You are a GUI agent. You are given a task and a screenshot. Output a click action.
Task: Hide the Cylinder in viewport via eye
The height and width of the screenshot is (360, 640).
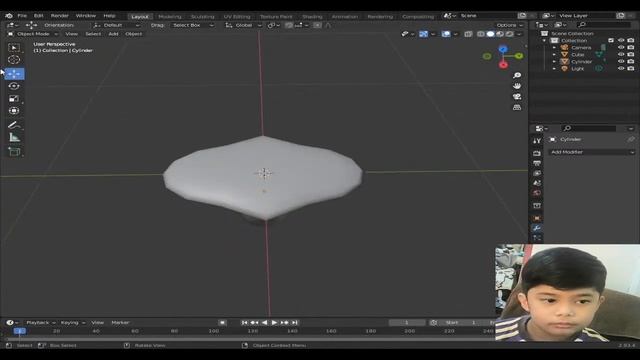pyautogui.click(x=621, y=61)
